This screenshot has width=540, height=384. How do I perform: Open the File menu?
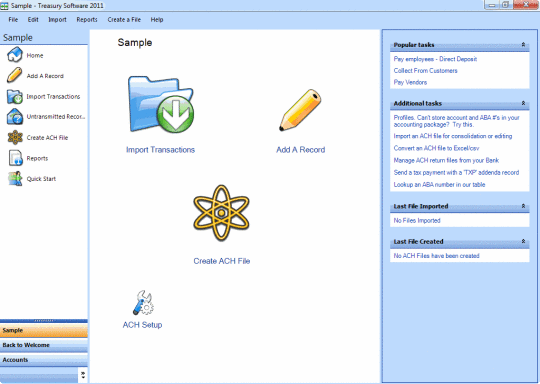pos(13,20)
